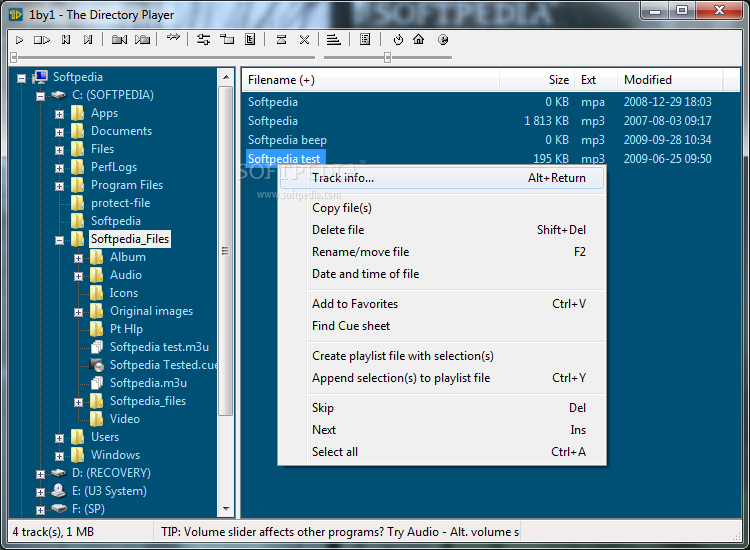Click the X delete toolbar icon
Image resolution: width=750 pixels, height=550 pixels.
[304, 40]
